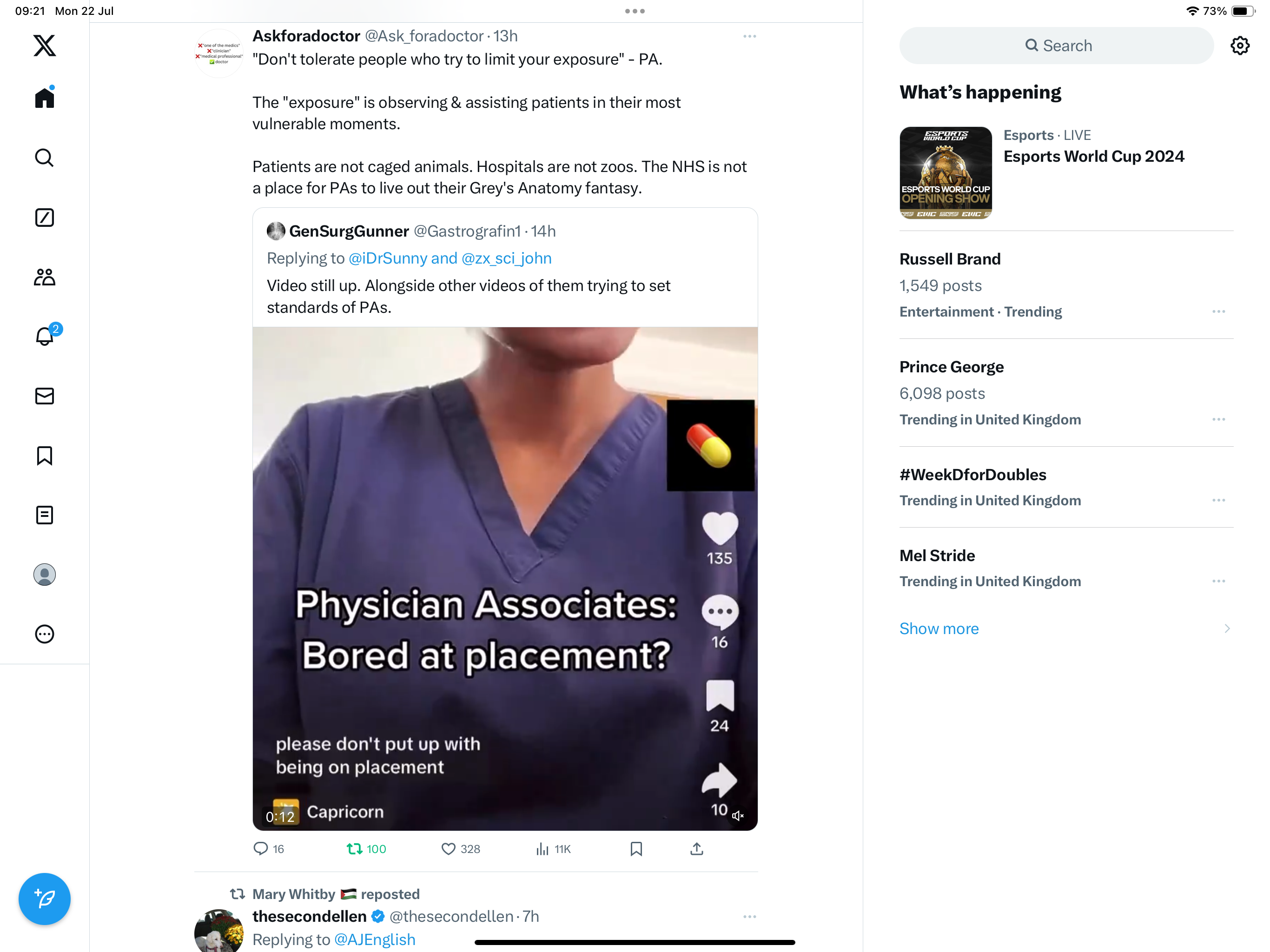Open More menu in left sidebar
Viewport: 1270px width, 952px height.
pos(44,634)
